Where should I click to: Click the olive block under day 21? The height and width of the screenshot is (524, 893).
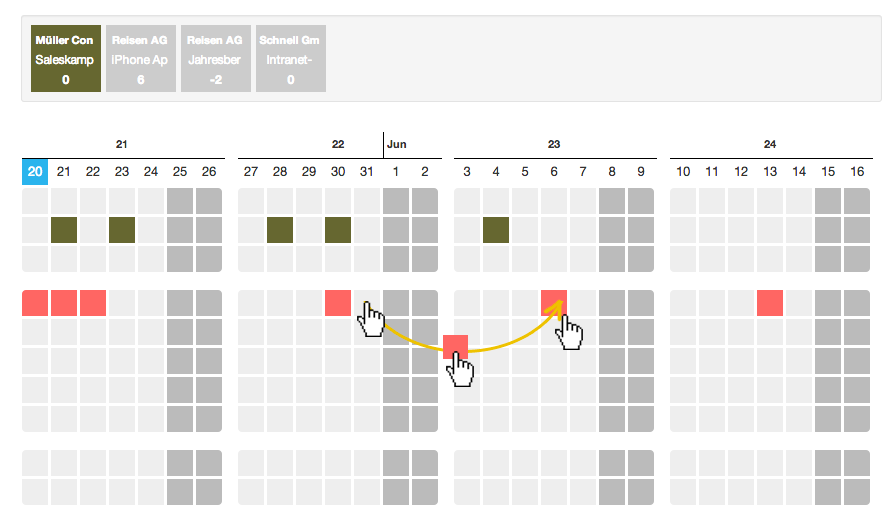tap(64, 230)
